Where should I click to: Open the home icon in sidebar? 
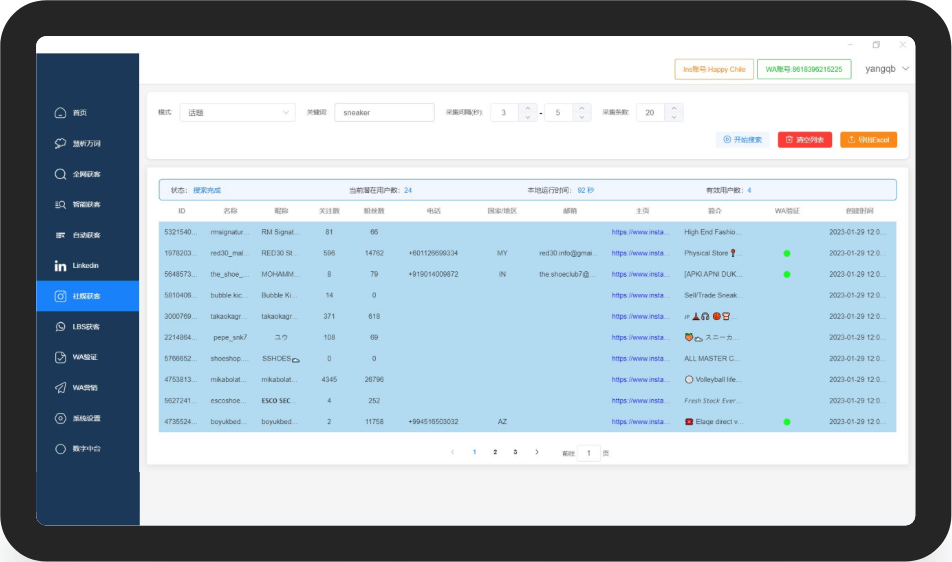pyautogui.click(x=60, y=113)
